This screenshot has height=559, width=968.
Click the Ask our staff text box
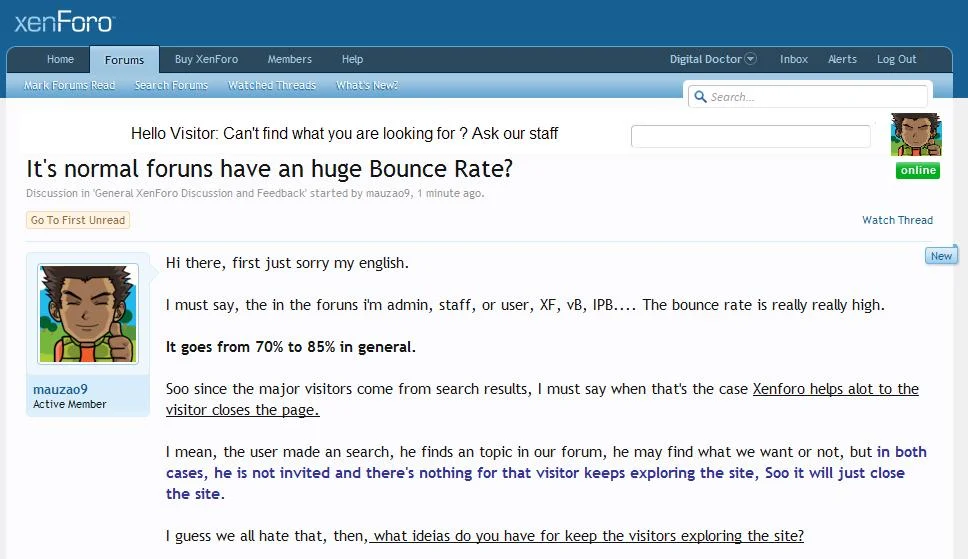[751, 136]
